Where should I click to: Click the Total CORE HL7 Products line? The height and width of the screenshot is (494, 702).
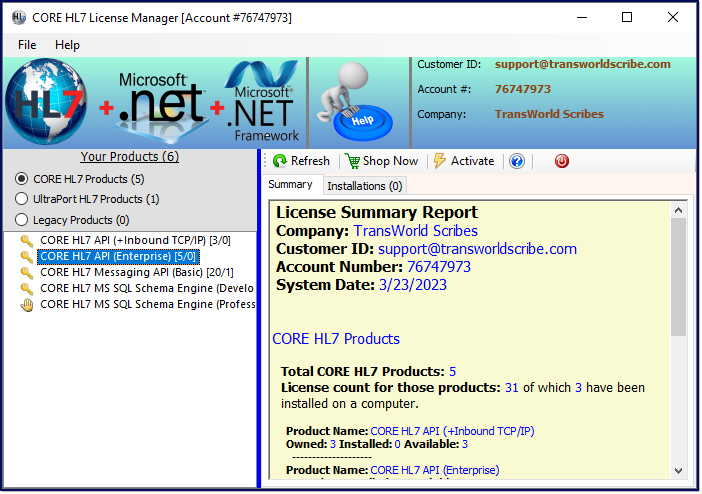(368, 372)
